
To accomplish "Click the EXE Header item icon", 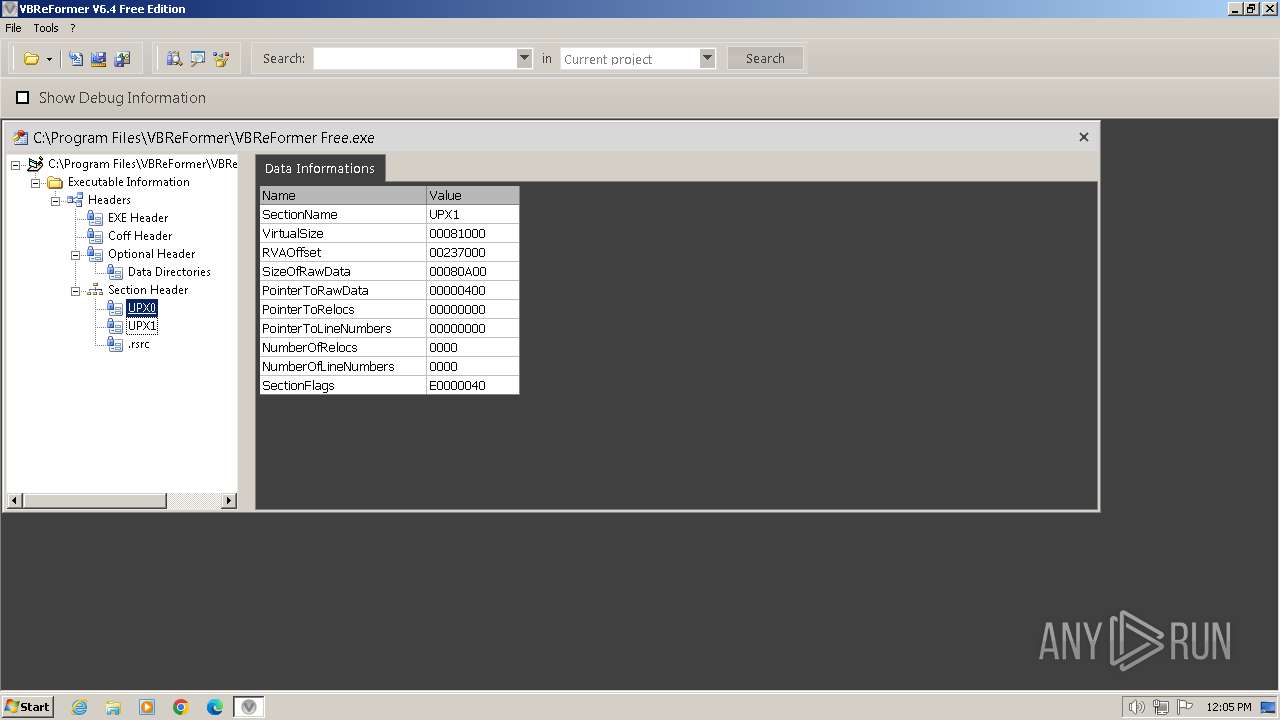I will [x=95, y=218].
